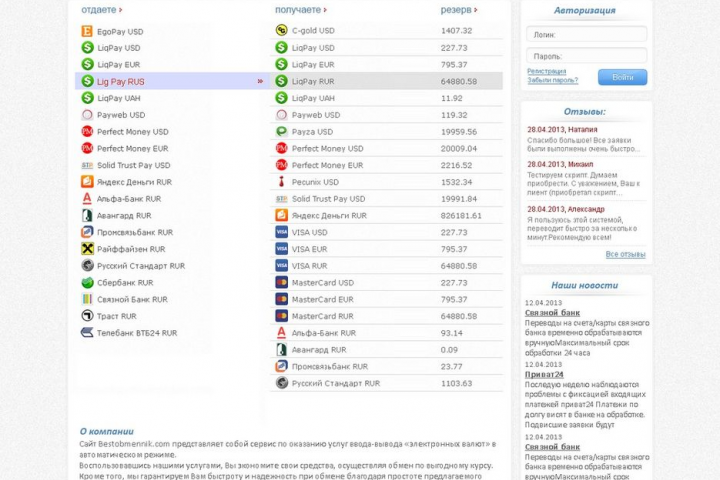Sort by the резерв column header
This screenshot has height=480, width=720.
point(459,10)
